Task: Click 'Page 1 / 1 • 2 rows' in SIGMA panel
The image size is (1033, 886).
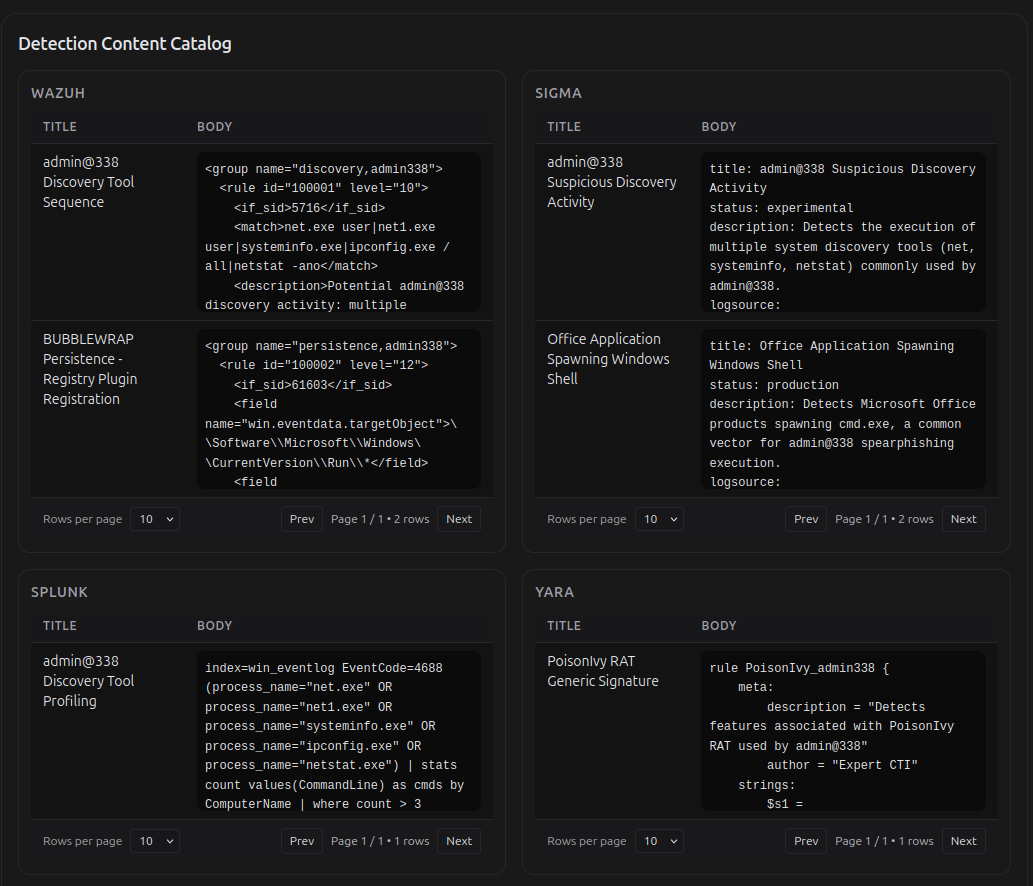Action: tap(884, 519)
